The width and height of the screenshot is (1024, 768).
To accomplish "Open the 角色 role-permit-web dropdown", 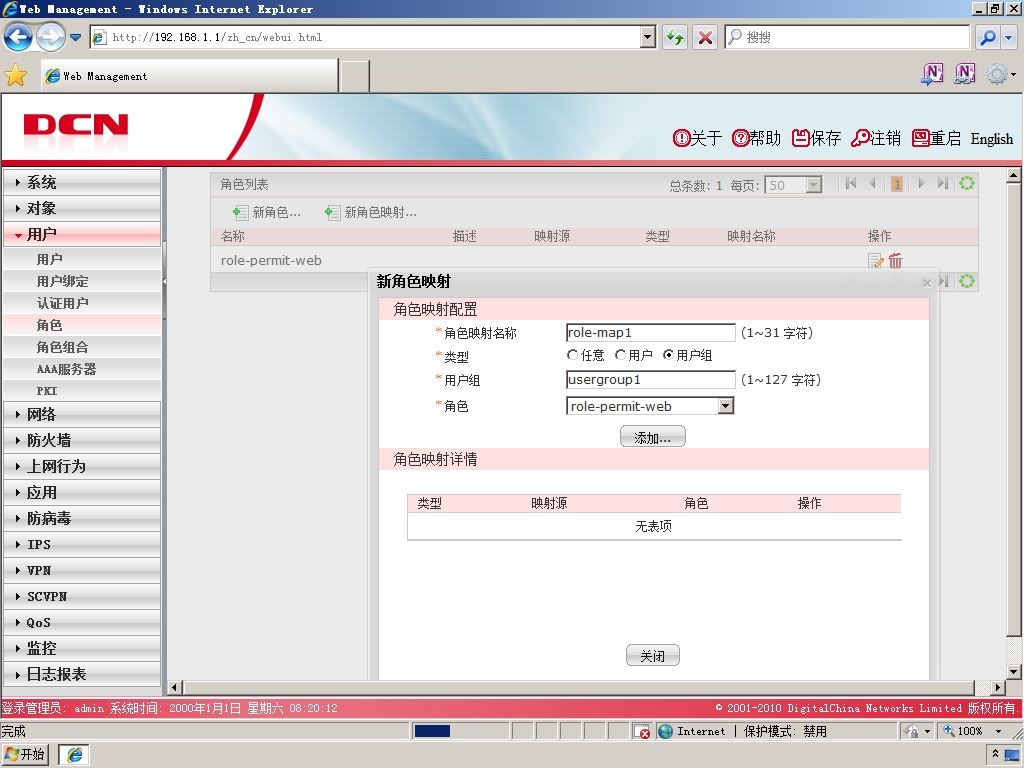I will [725, 406].
